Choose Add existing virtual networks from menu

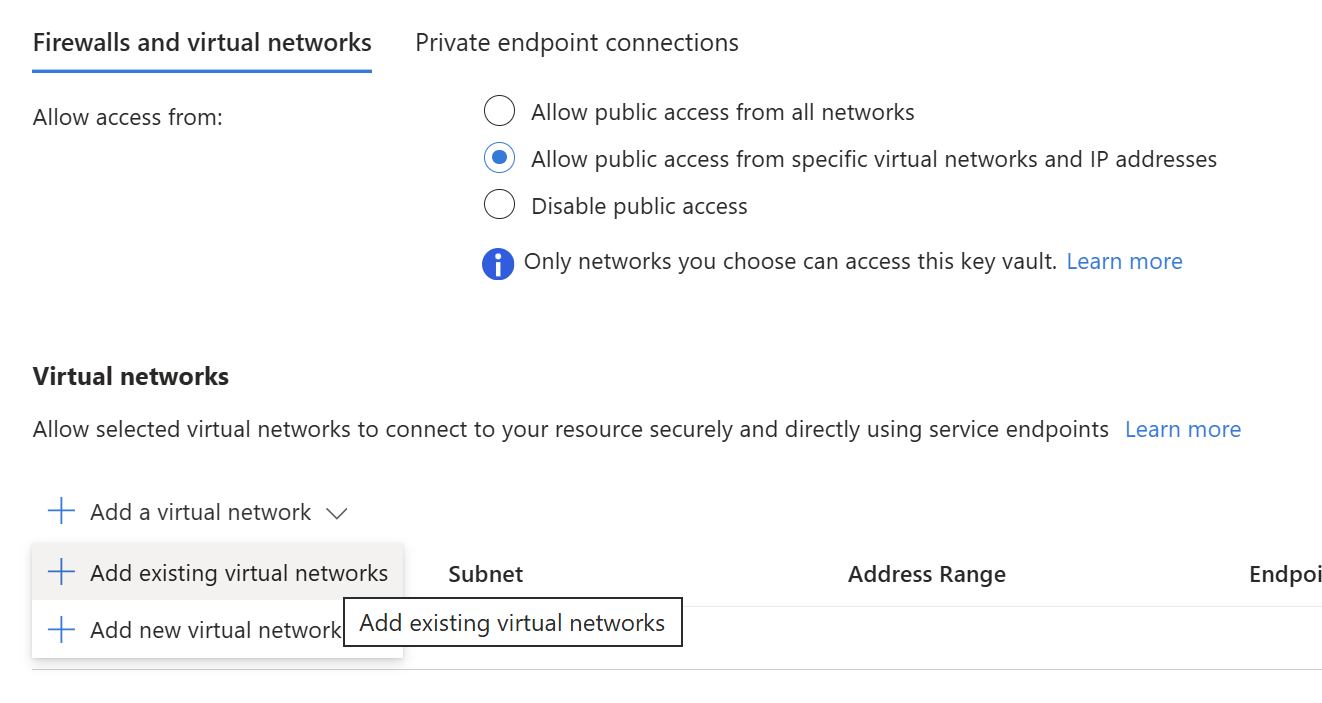[217, 572]
